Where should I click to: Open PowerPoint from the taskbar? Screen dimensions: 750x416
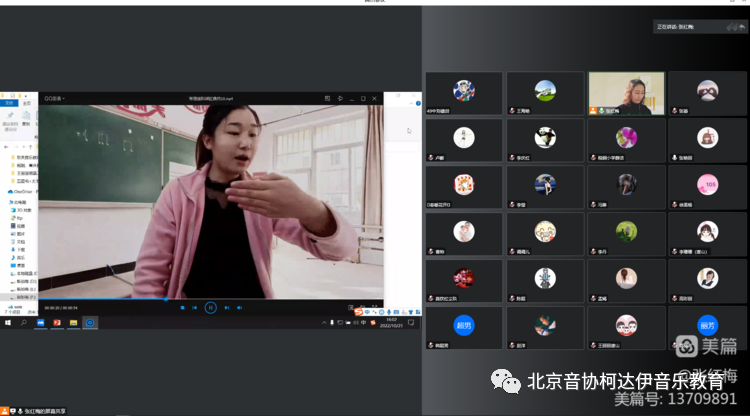(57, 323)
